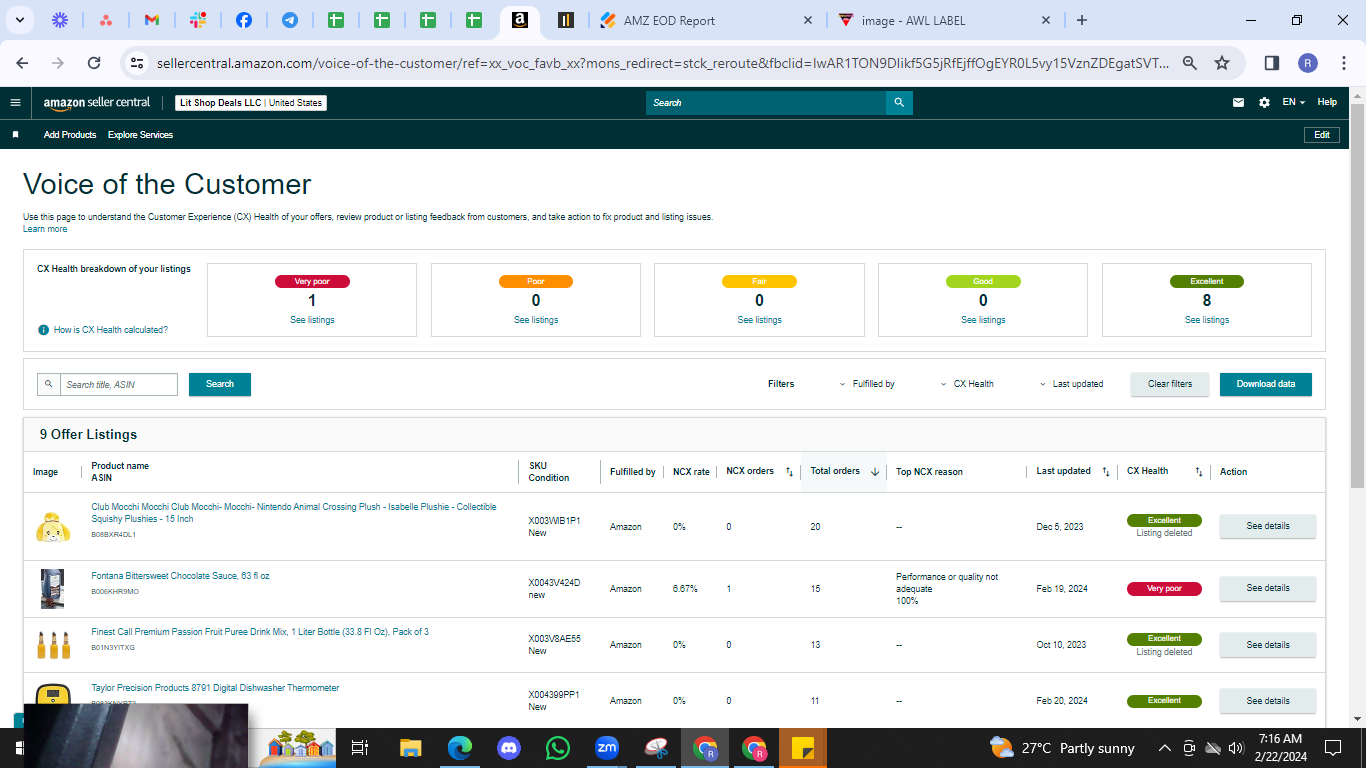Open Discord from the taskbar

pos(509,747)
